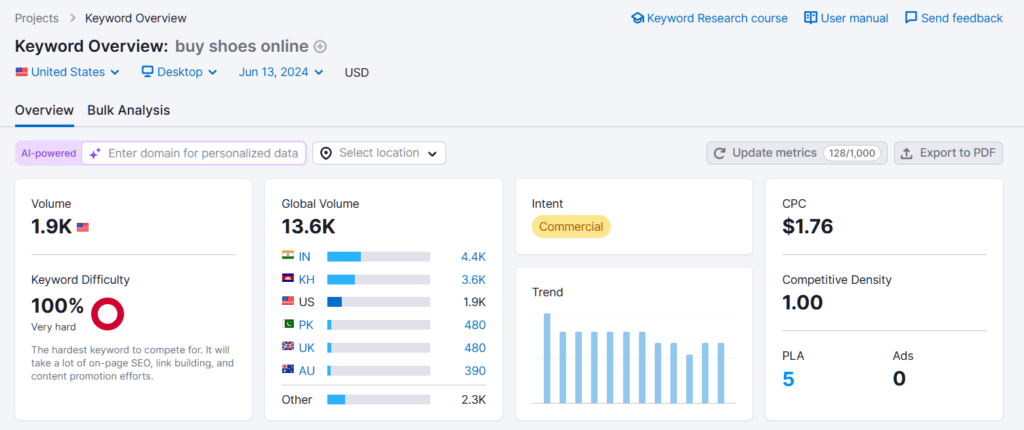Click the plus icon beside buy shoes online

click(320, 46)
